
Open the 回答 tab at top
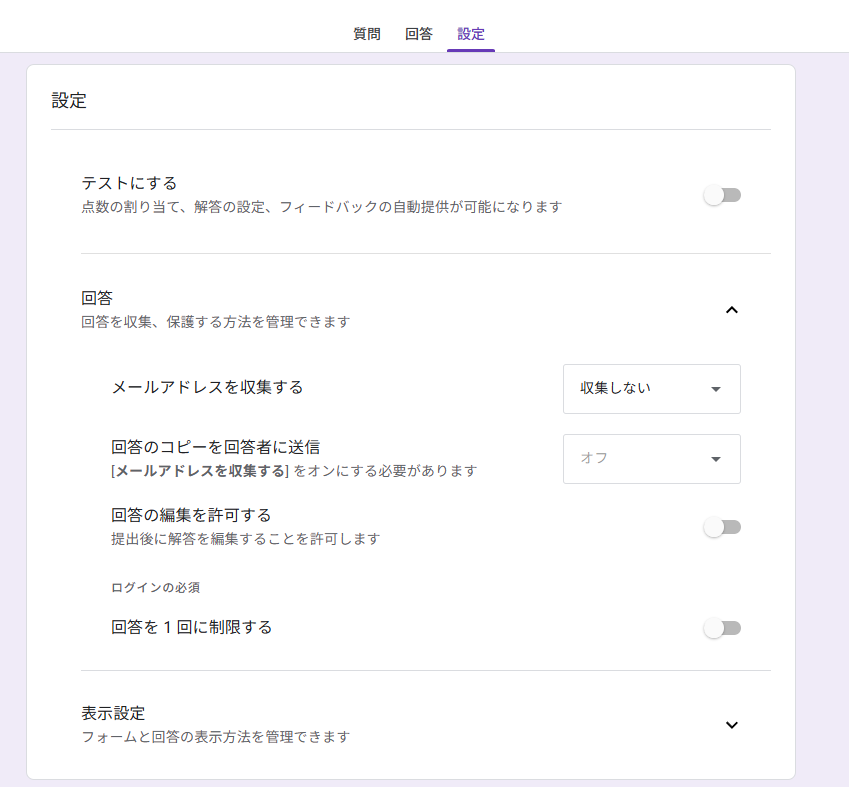(x=419, y=34)
